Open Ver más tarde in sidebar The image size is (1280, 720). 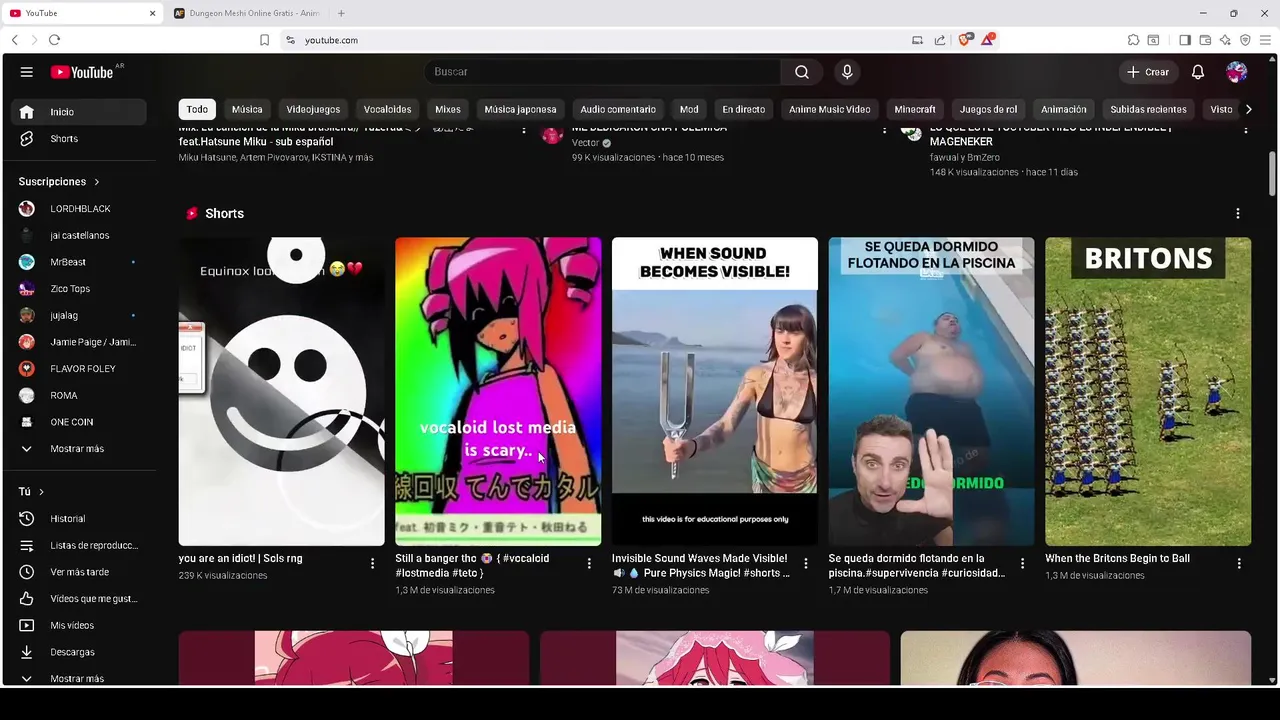tap(82, 572)
